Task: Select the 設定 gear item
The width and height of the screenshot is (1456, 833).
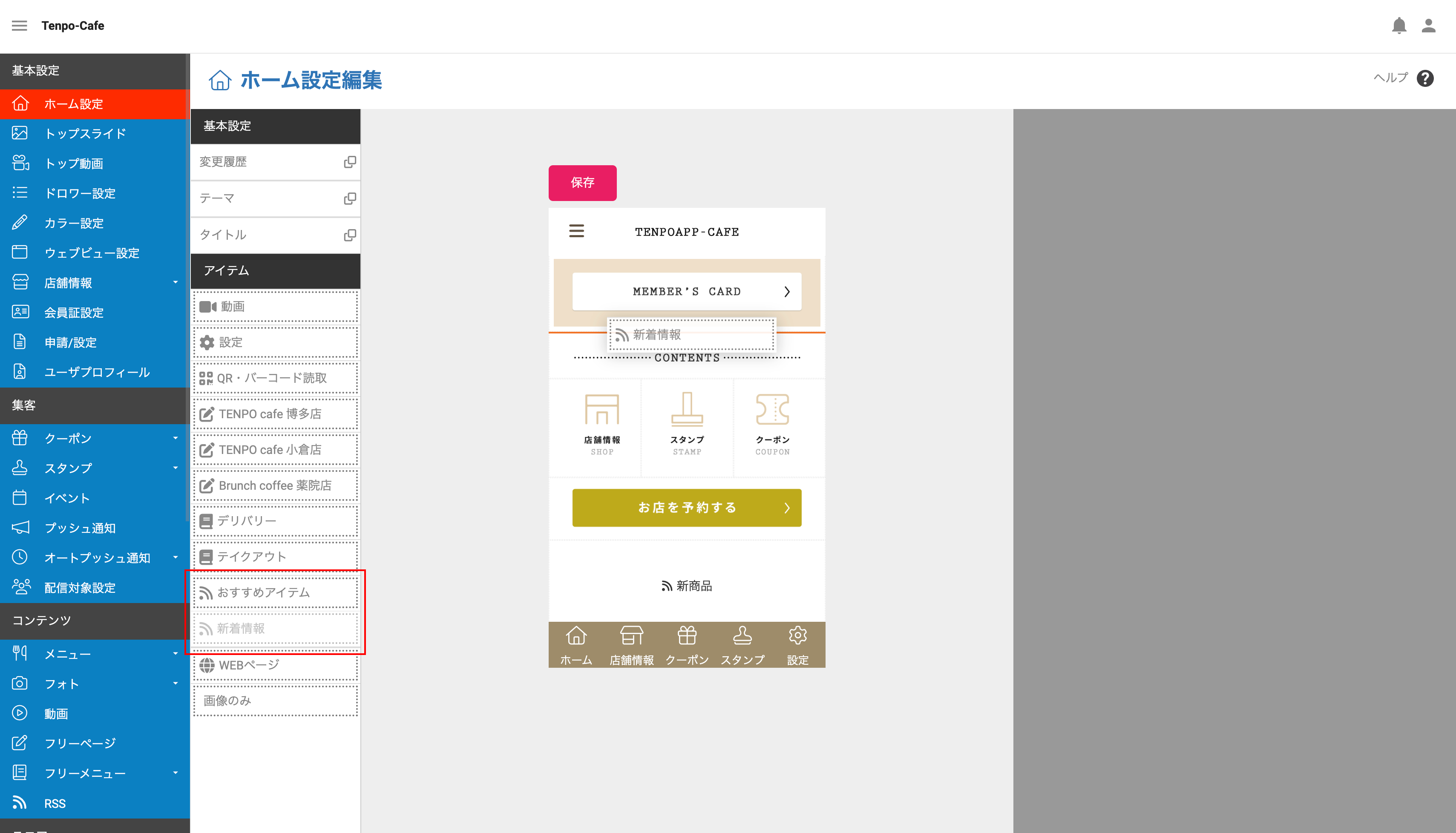Action: coord(276,342)
